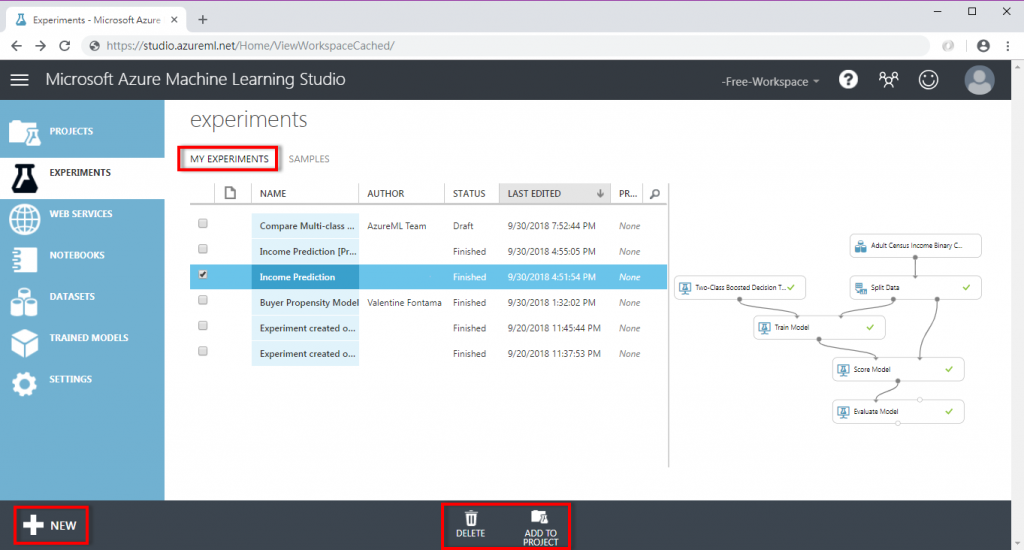Check the Income Prediction [Pr... row checkbox
Screen dimensions: 1024x550
coord(202,249)
